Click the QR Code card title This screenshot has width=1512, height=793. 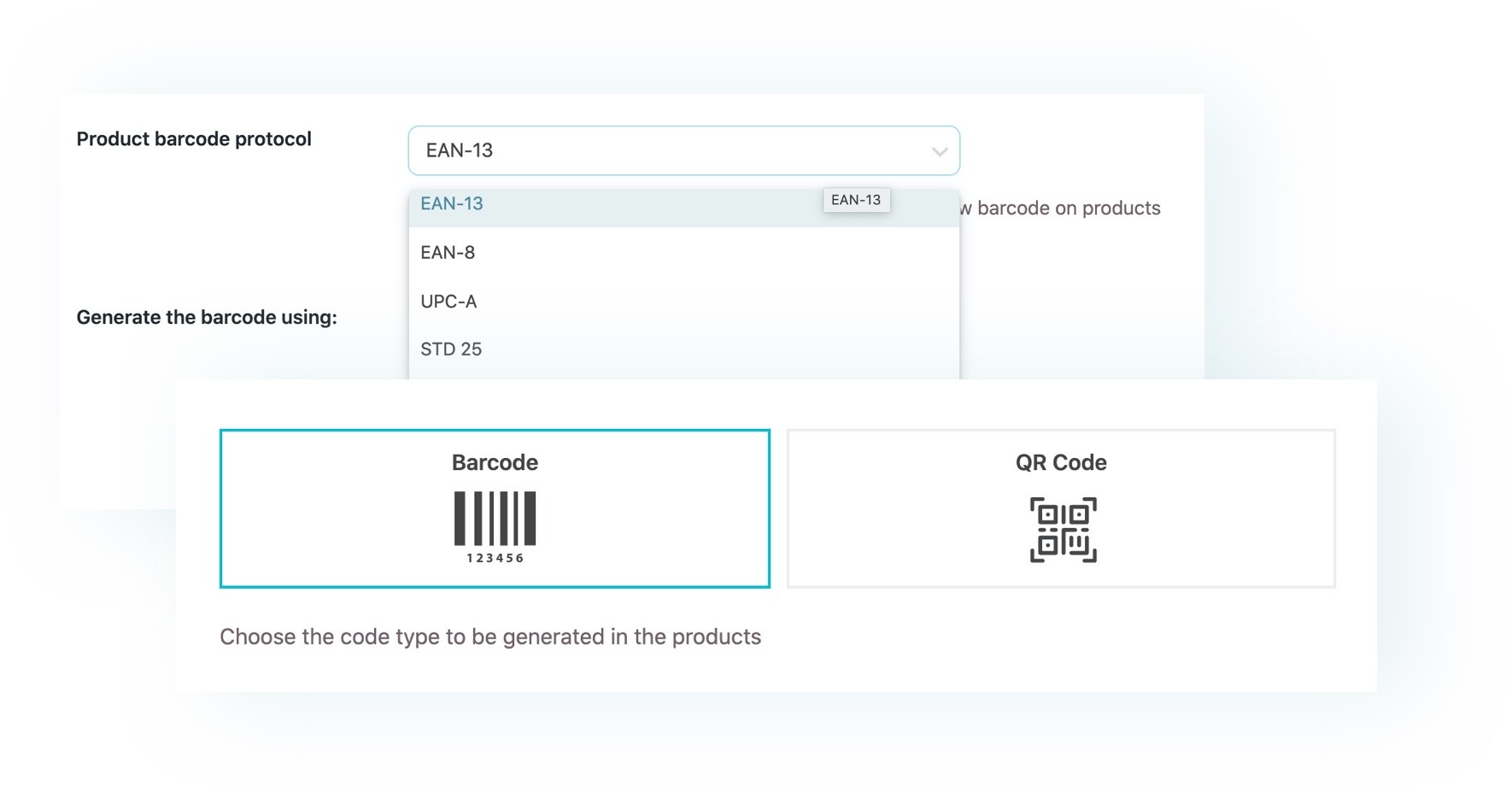1061,462
